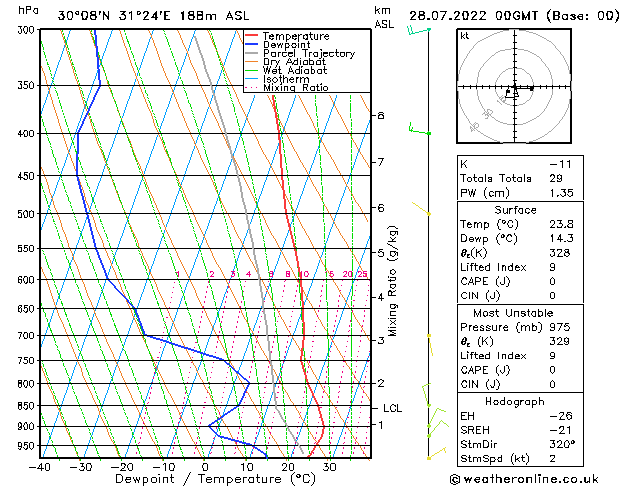Click the 28.07.2022 00GMT date header

473,16
